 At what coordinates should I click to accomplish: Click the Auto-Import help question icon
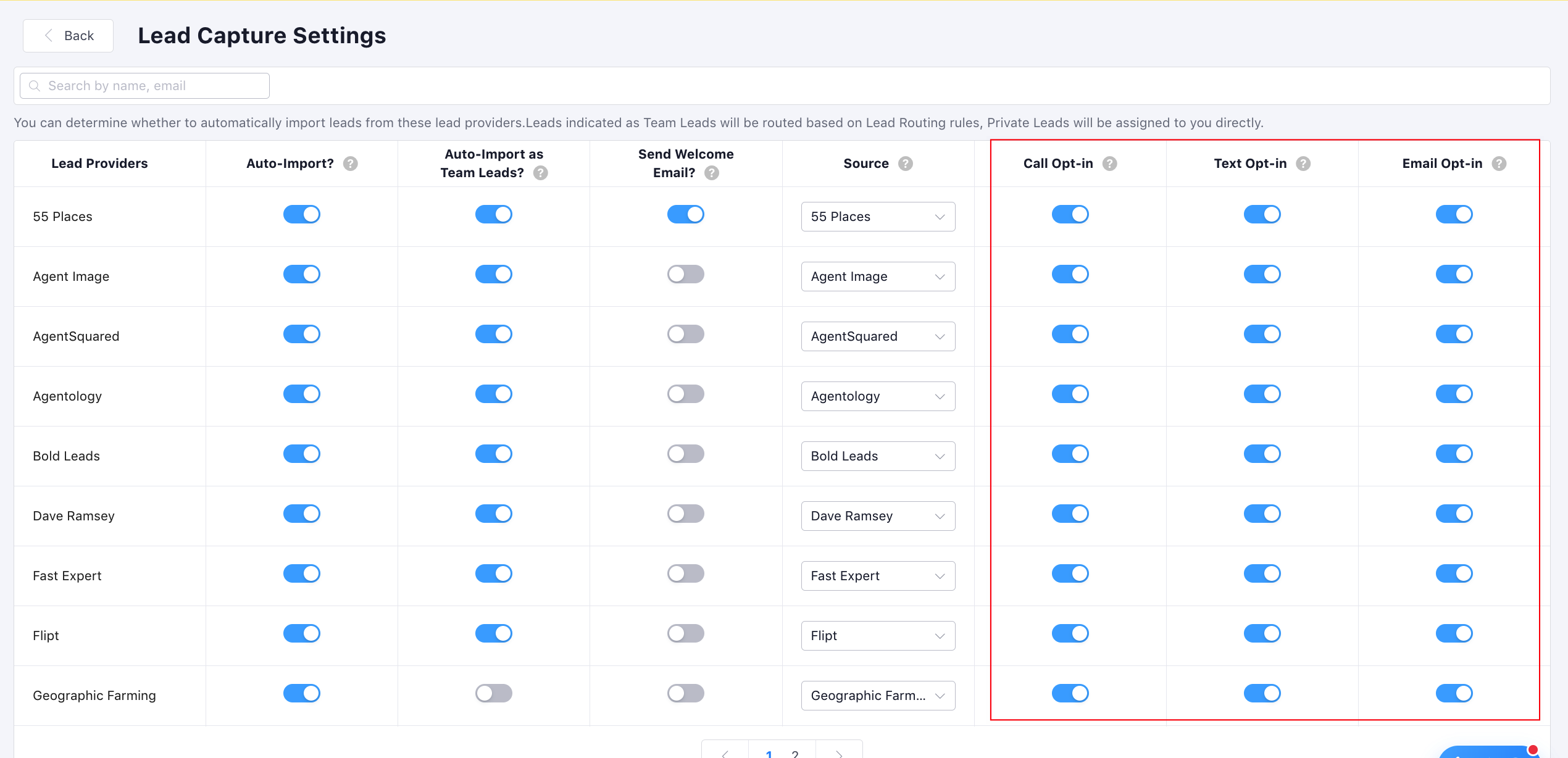(351, 164)
